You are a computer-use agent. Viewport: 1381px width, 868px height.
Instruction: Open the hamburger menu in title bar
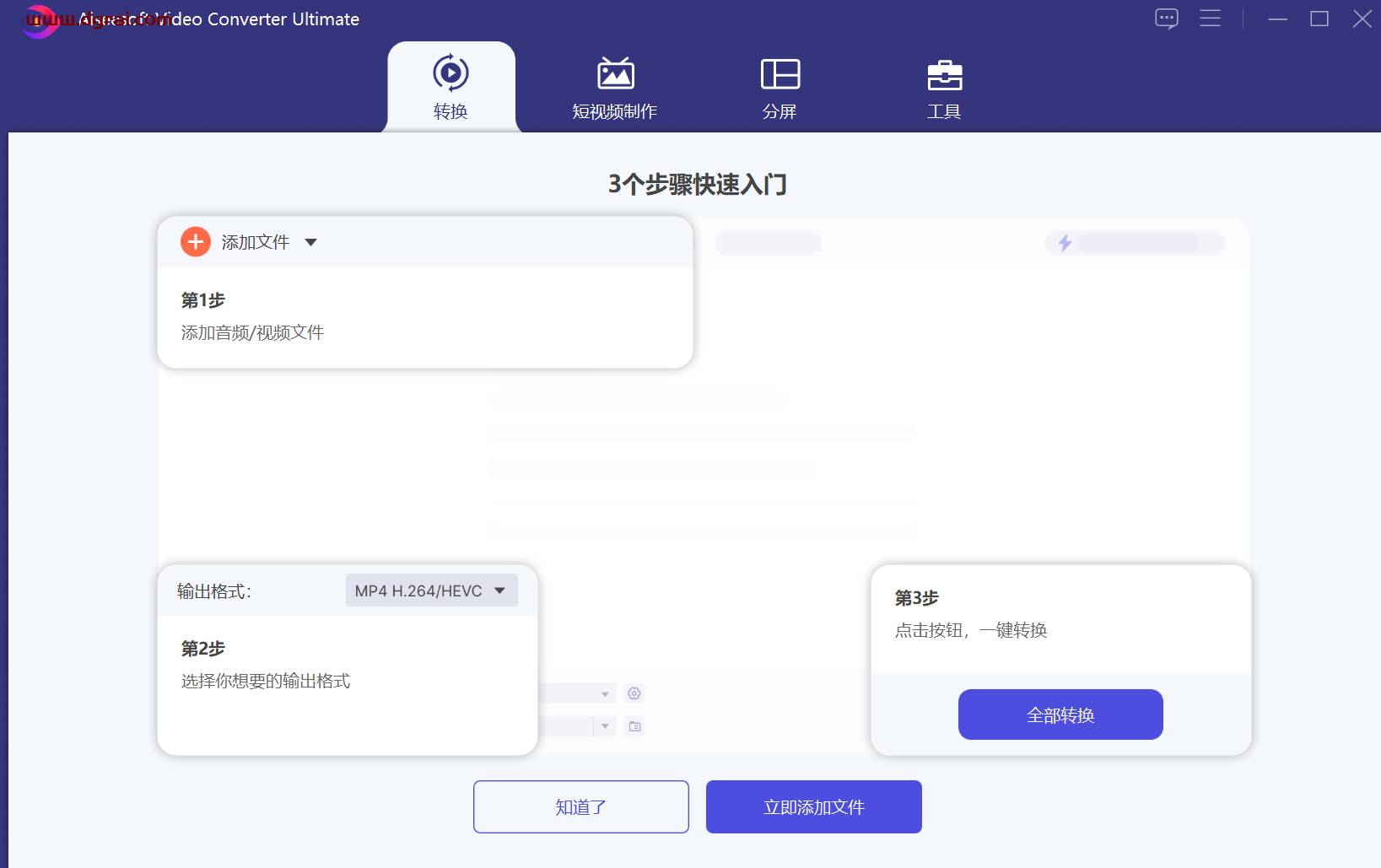[1211, 19]
